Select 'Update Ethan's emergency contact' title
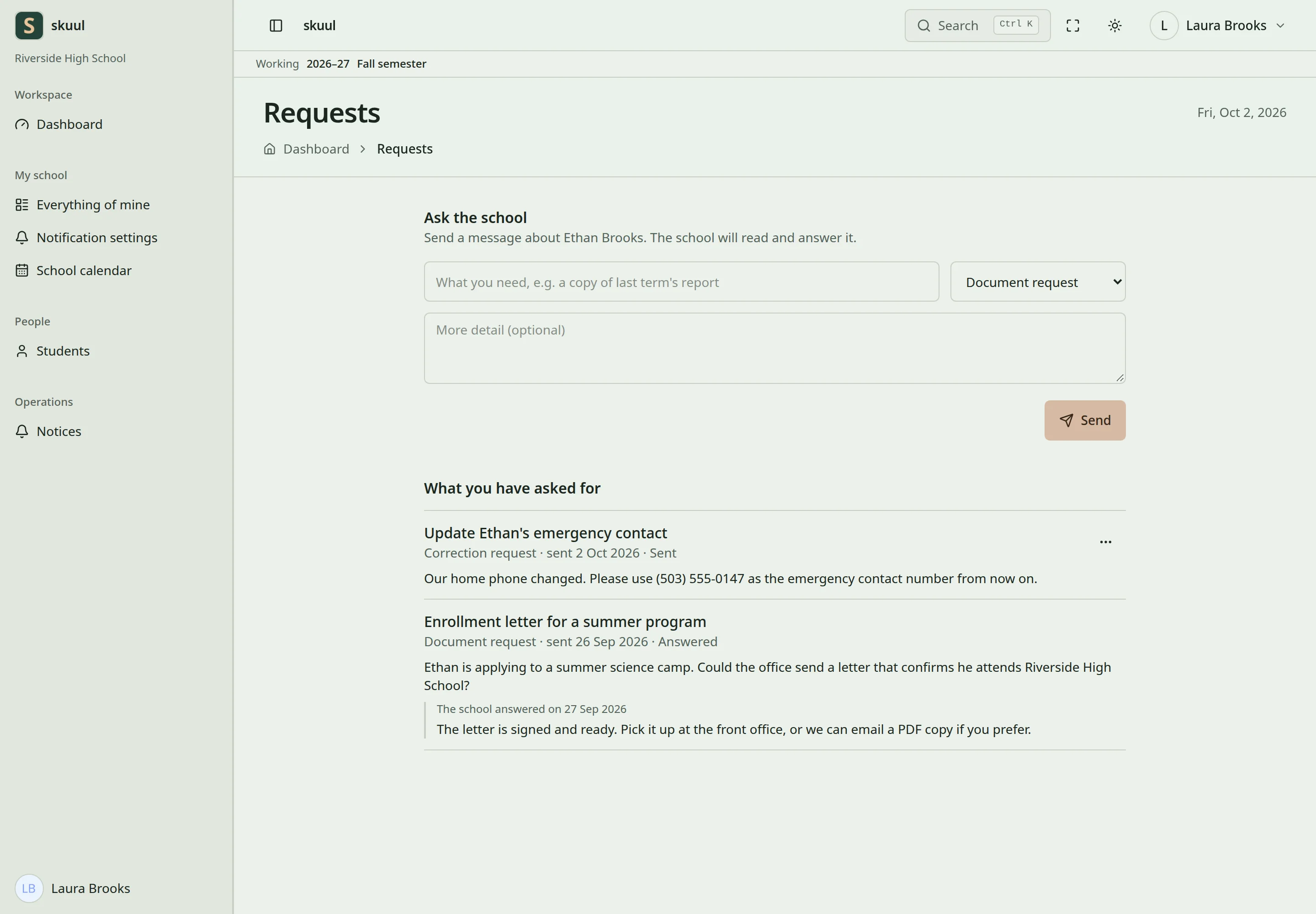Screen dimensions: 1316x914 click(x=545, y=533)
